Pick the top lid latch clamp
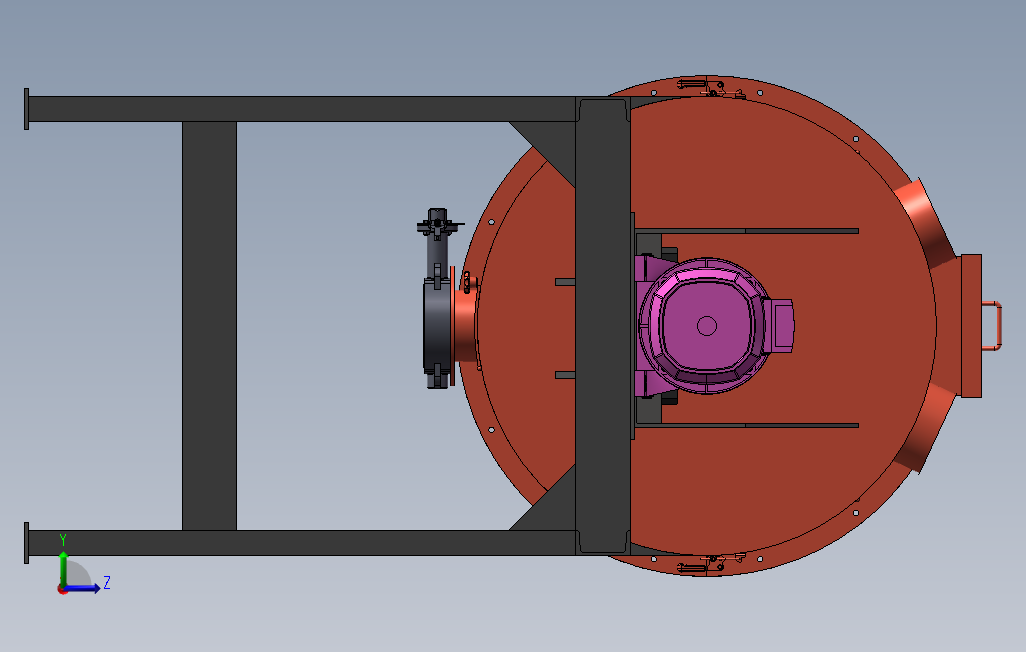Image resolution: width=1026 pixels, height=652 pixels. (x=711, y=87)
